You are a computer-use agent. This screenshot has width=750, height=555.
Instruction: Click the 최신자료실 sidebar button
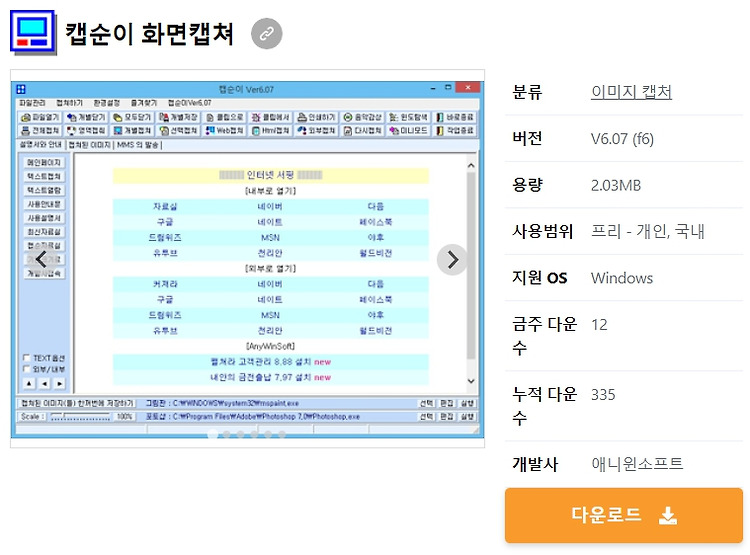pos(44,232)
